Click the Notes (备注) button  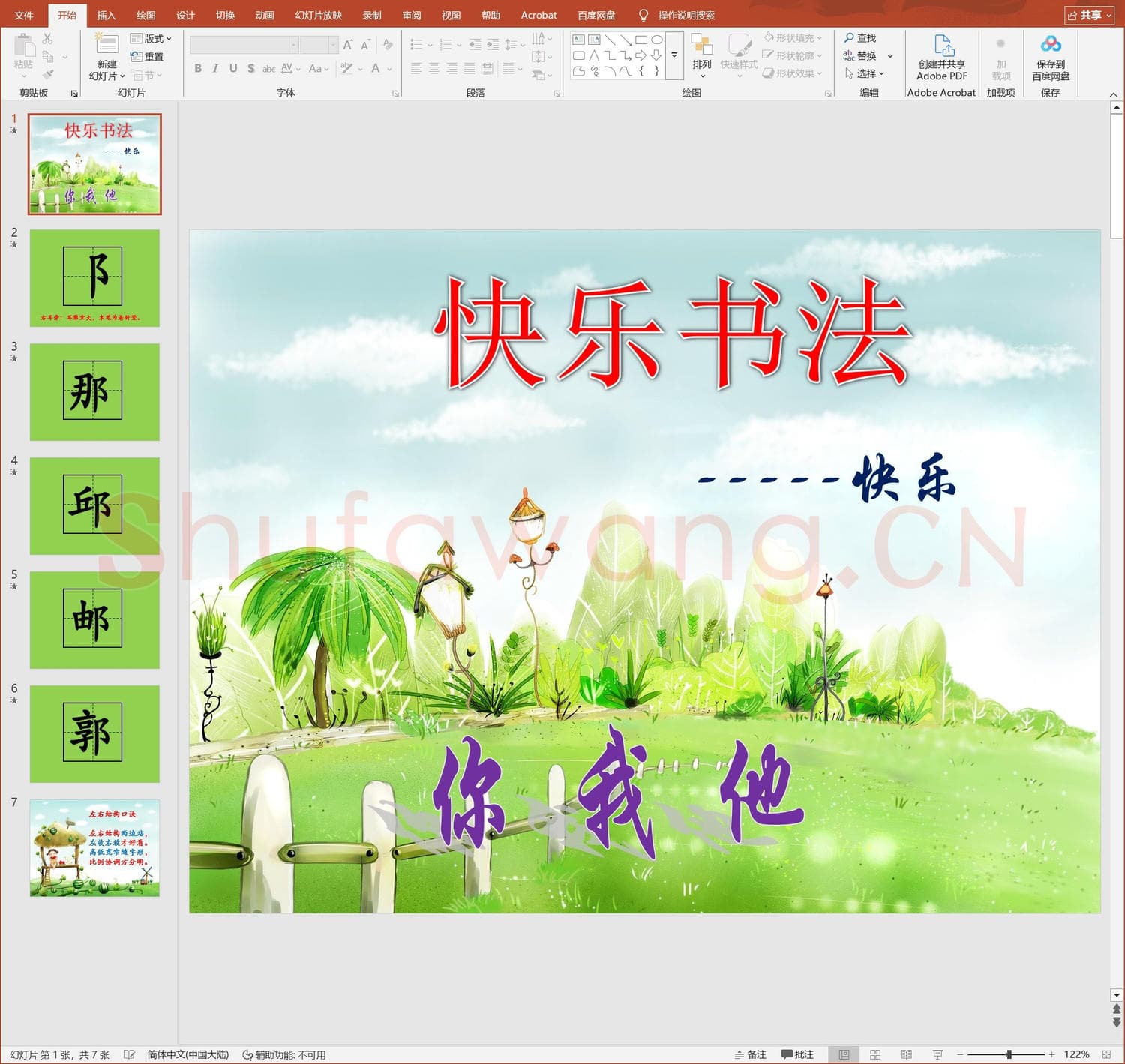(x=751, y=1054)
